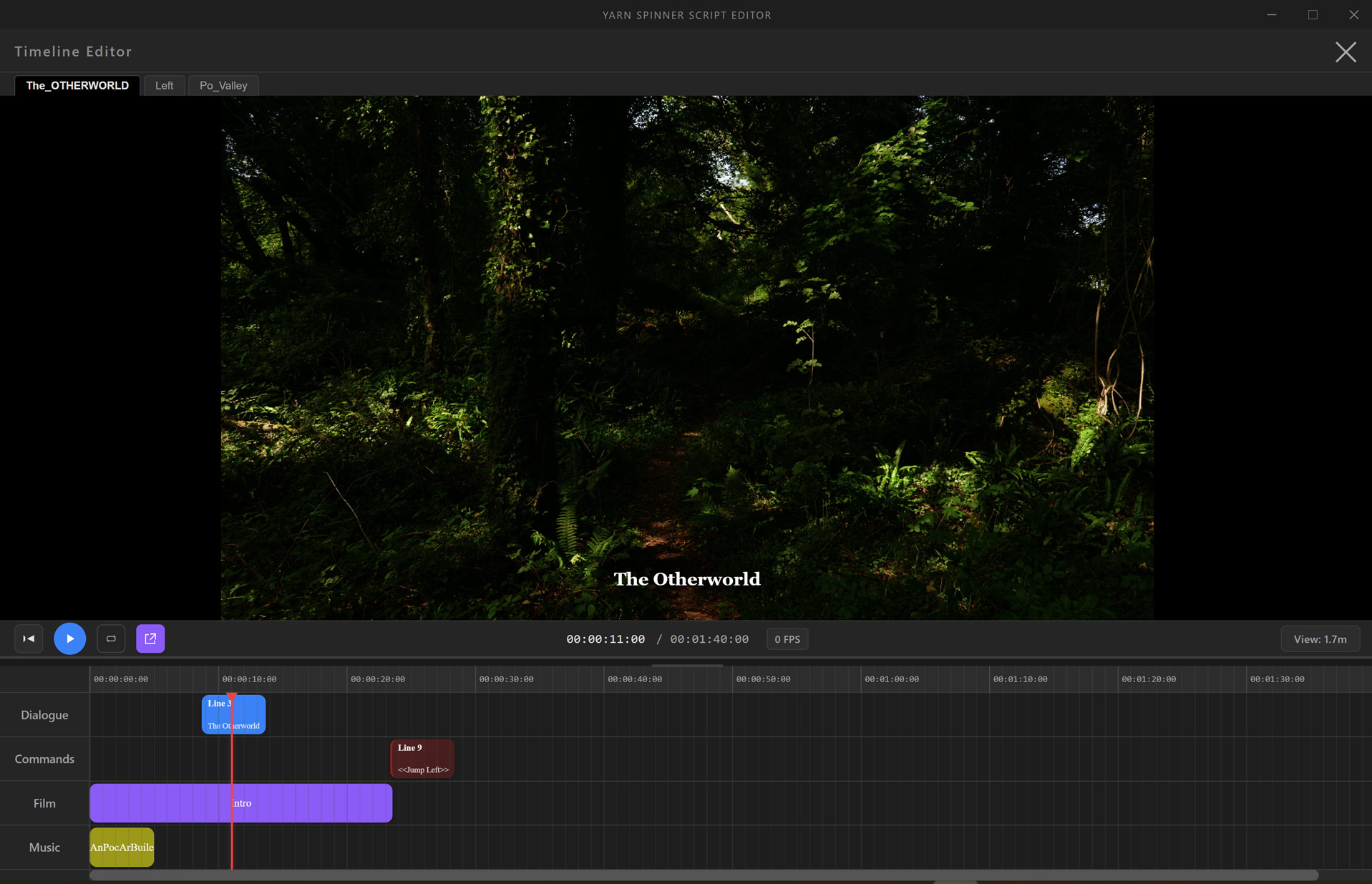The height and width of the screenshot is (884, 1372).
Task: Click the 00:00:40:00 ruler mark
Action: point(636,679)
